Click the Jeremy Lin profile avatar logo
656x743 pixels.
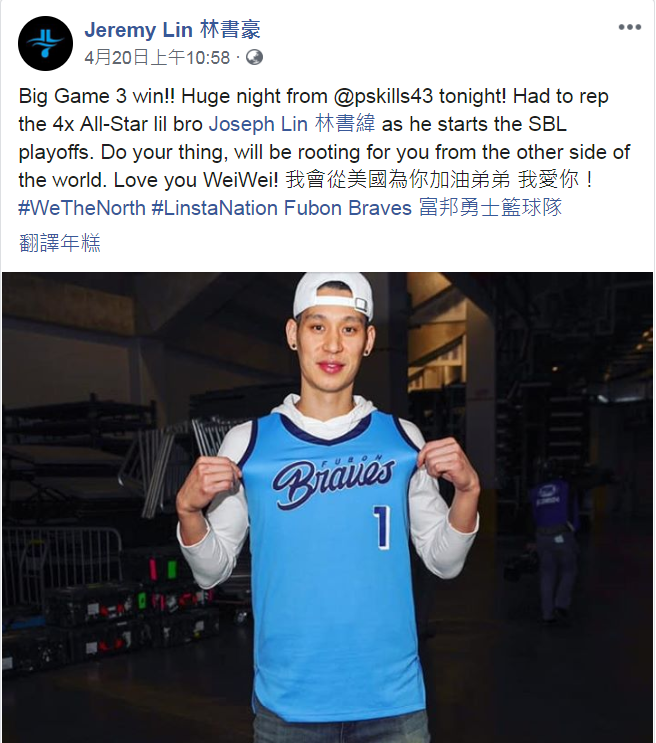pos(46,43)
